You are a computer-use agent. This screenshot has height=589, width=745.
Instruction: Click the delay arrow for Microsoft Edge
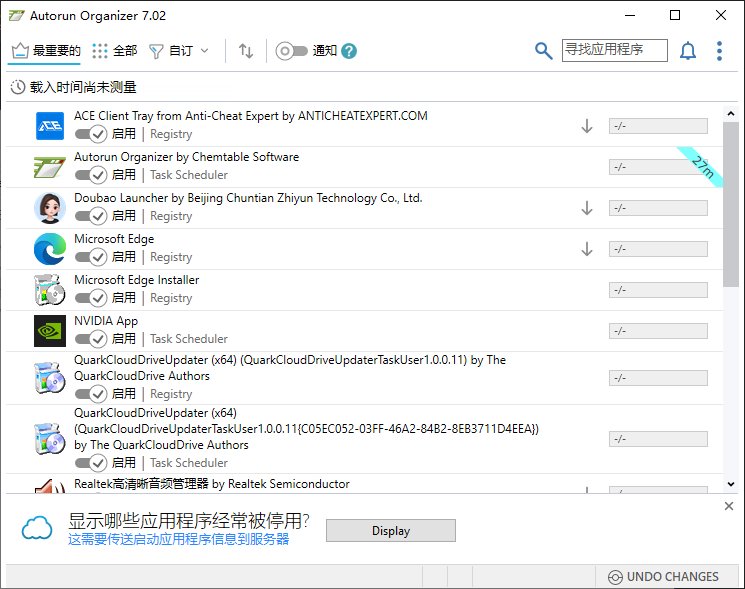pyautogui.click(x=587, y=249)
